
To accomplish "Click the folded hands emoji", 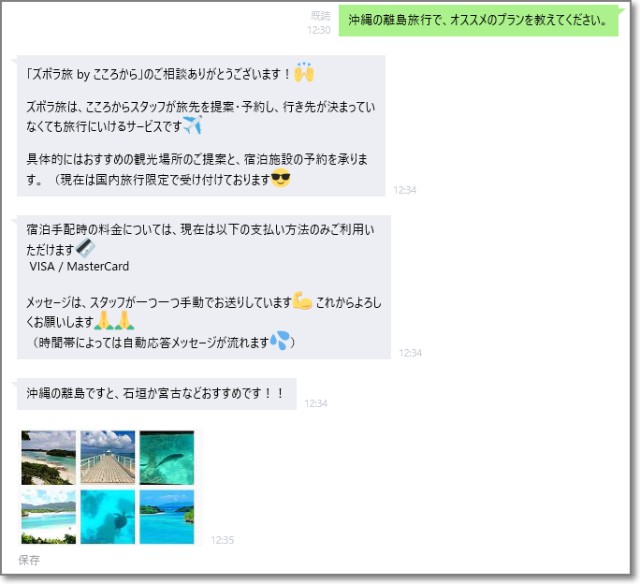I will pyautogui.click(x=114, y=321).
